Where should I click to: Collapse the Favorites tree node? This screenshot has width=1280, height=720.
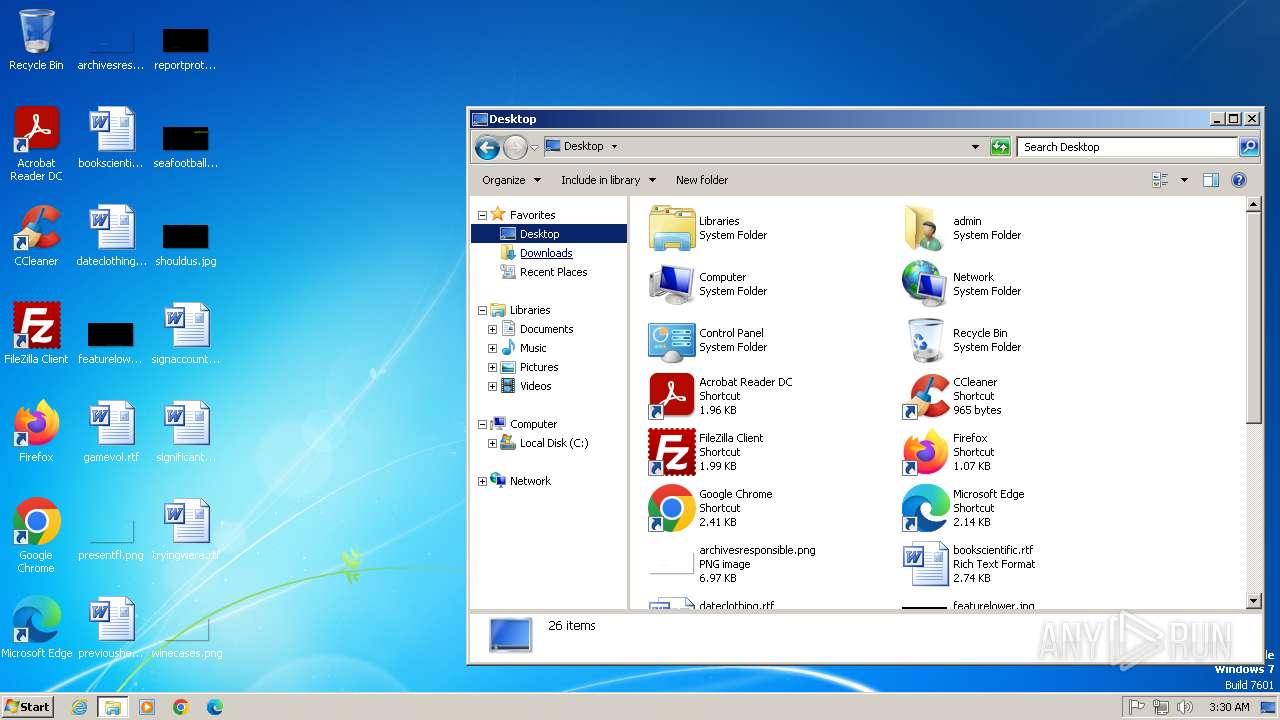point(482,215)
